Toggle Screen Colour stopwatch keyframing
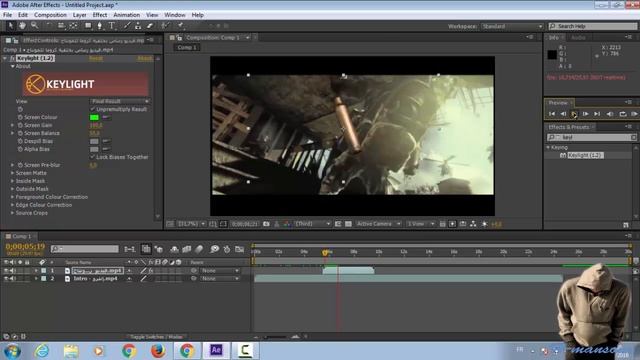Screen dimensions: 640x360 point(20,117)
